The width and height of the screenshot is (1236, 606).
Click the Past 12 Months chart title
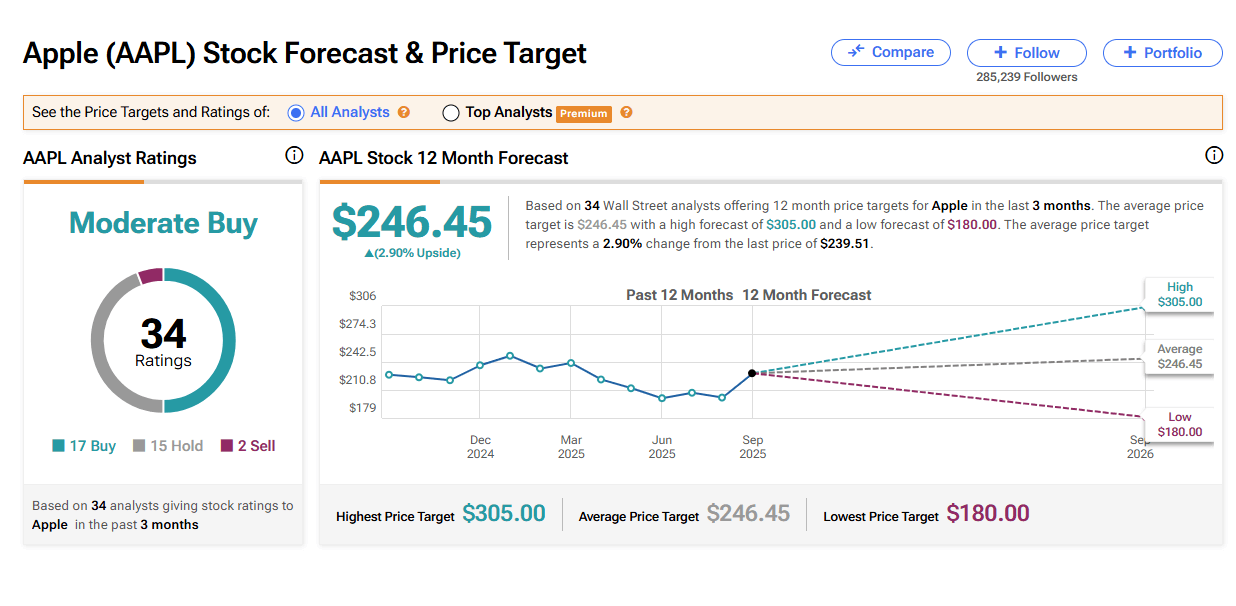point(680,295)
